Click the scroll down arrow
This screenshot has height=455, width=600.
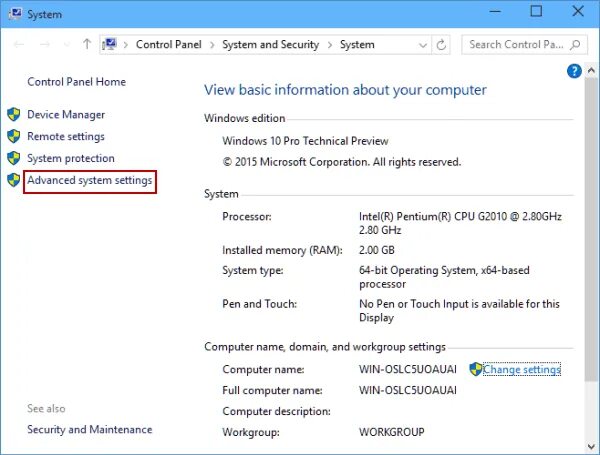coord(591,447)
